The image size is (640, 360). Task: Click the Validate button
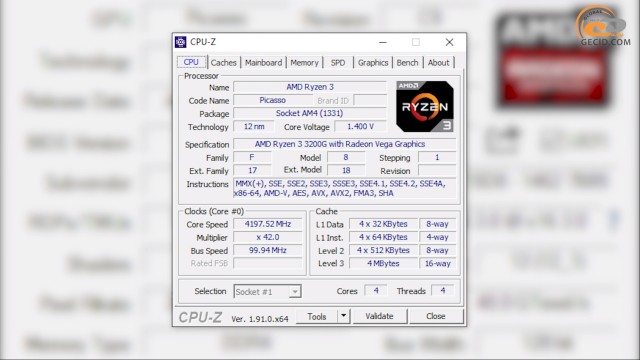(380, 316)
